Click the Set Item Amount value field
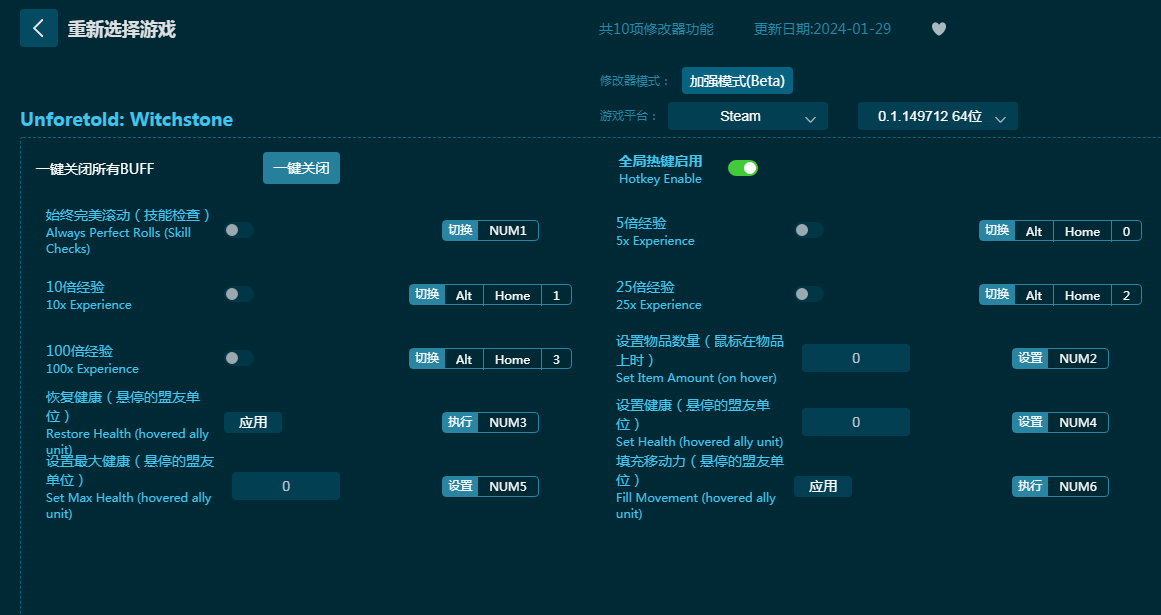 (x=855, y=358)
